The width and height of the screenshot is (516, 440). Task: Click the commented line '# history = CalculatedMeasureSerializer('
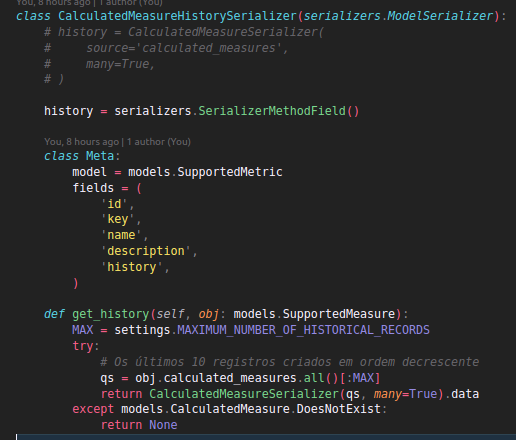184,32
